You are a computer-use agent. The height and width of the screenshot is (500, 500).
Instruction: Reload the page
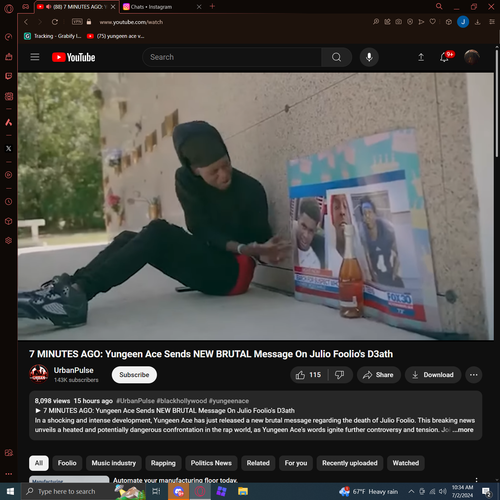pyautogui.click(x=55, y=22)
